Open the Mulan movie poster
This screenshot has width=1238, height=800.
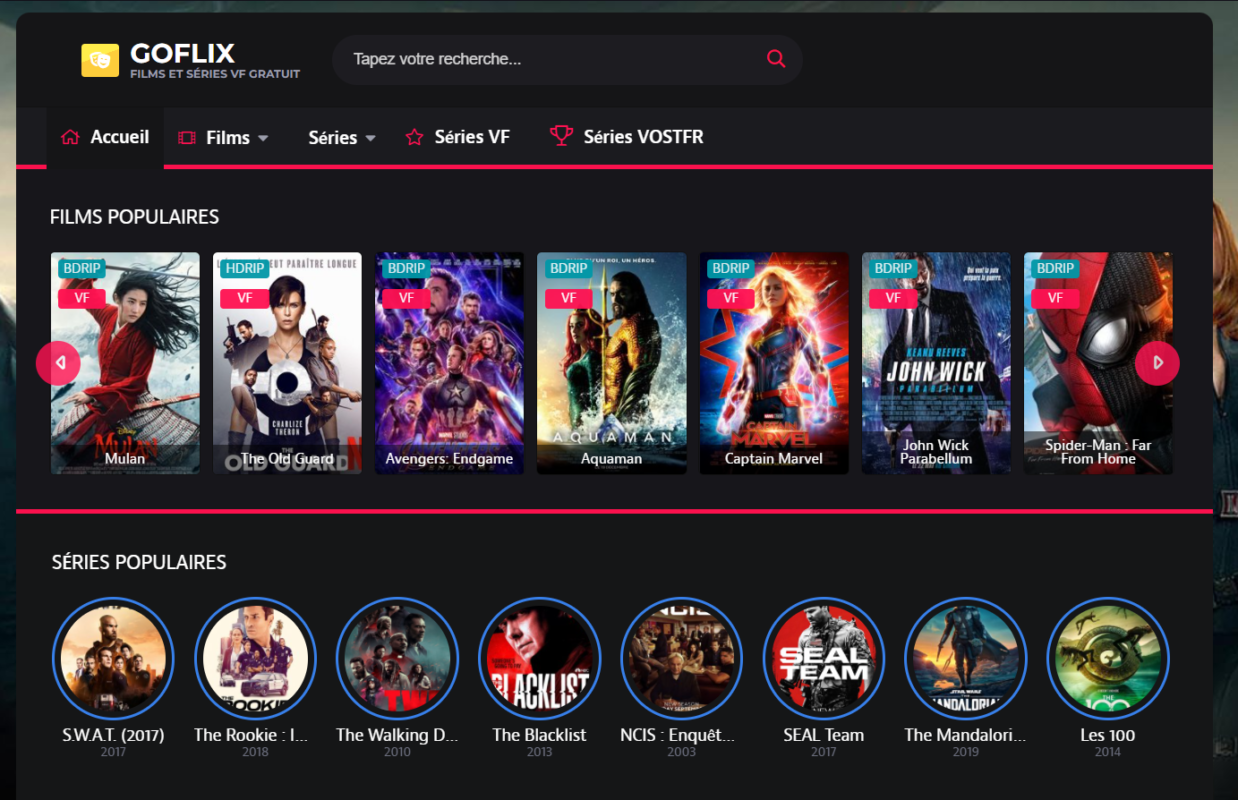(125, 363)
